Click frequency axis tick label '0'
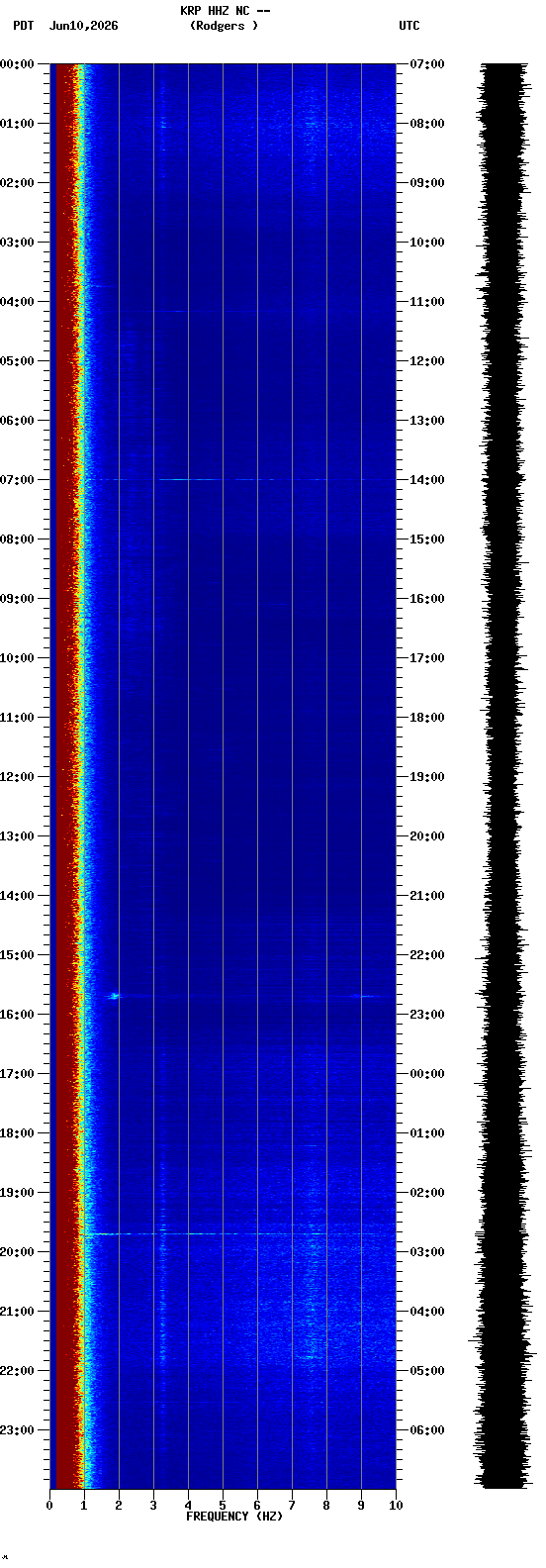546x1568 pixels. [49, 1506]
